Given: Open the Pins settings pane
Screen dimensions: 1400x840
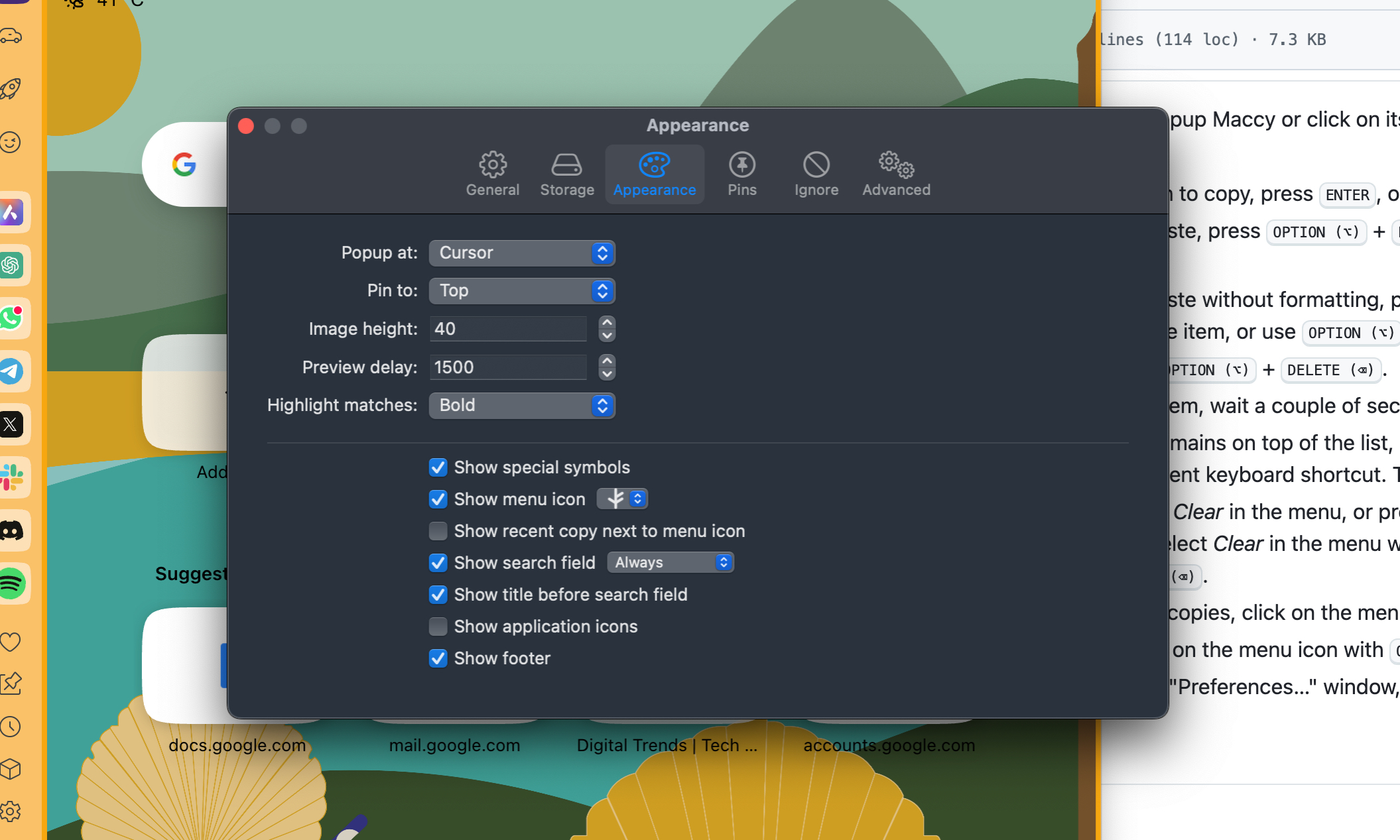Looking at the screenshot, I should pos(741,174).
